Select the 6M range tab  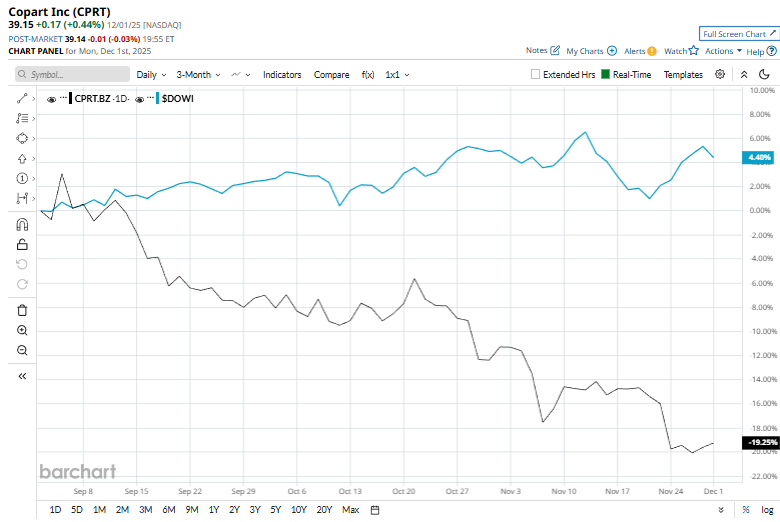[169, 510]
